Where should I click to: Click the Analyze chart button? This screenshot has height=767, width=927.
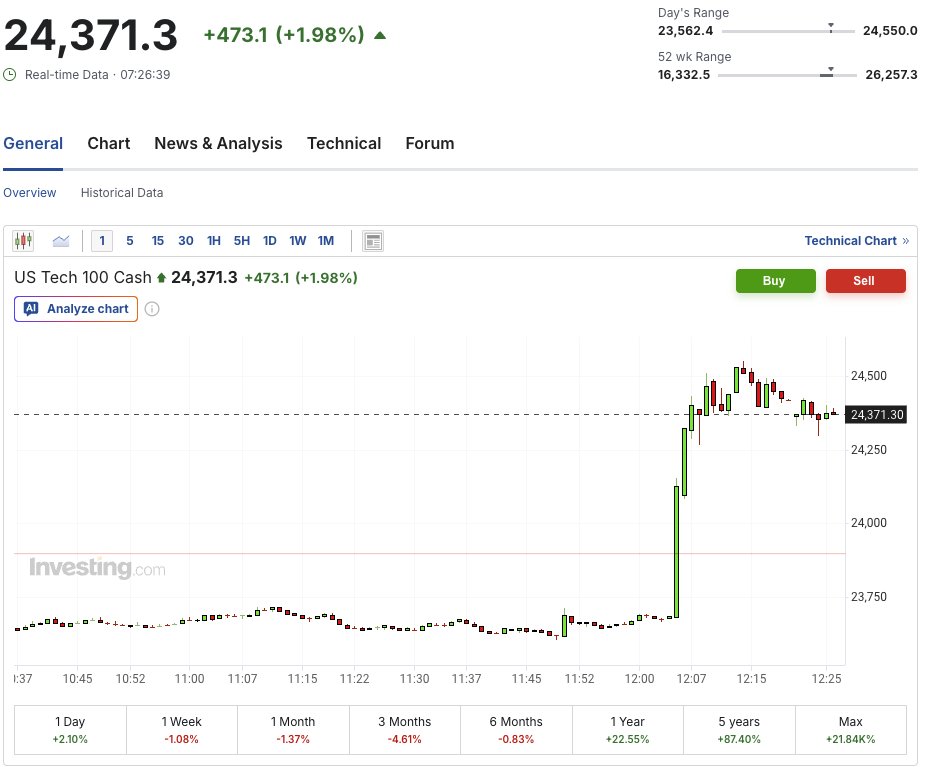(x=76, y=309)
